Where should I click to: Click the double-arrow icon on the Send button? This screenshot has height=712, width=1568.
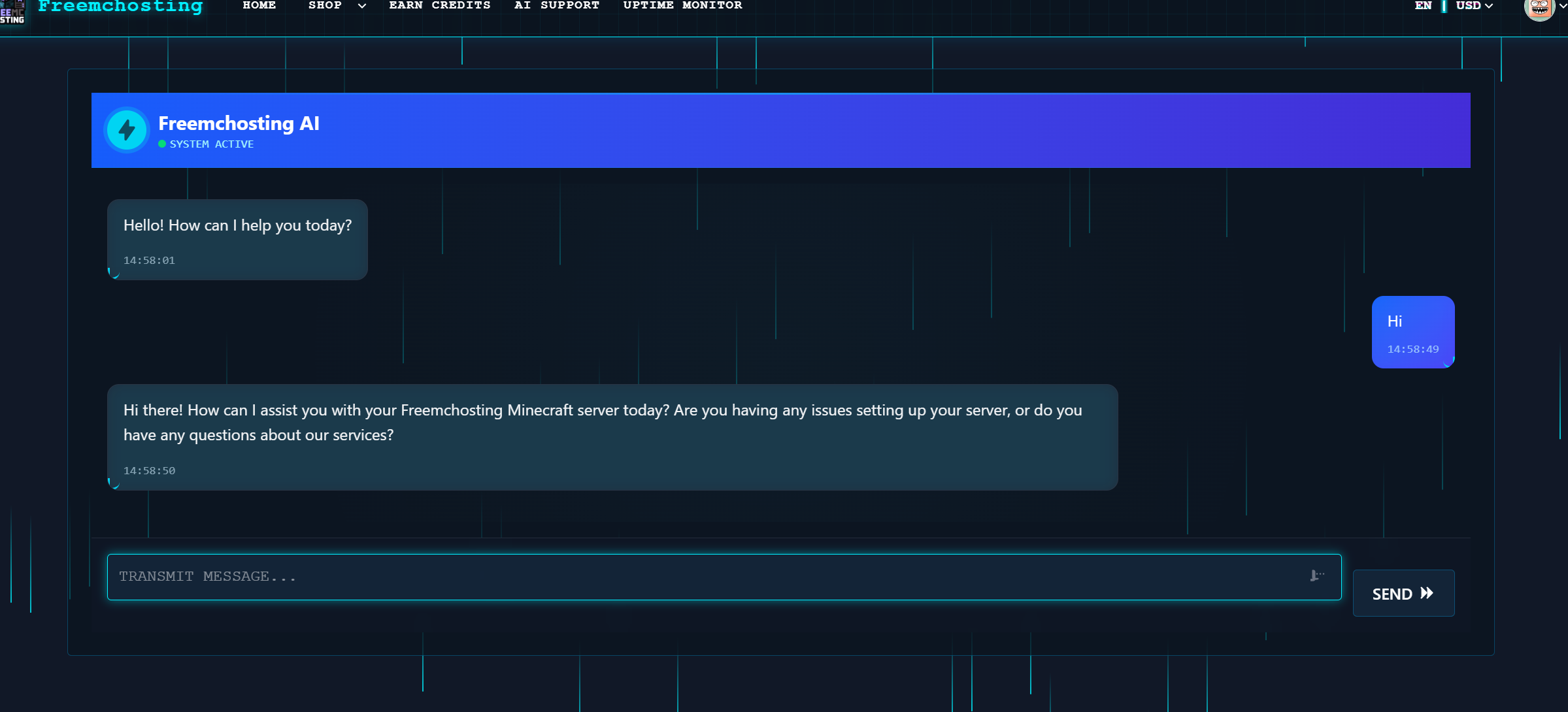[x=1426, y=593]
